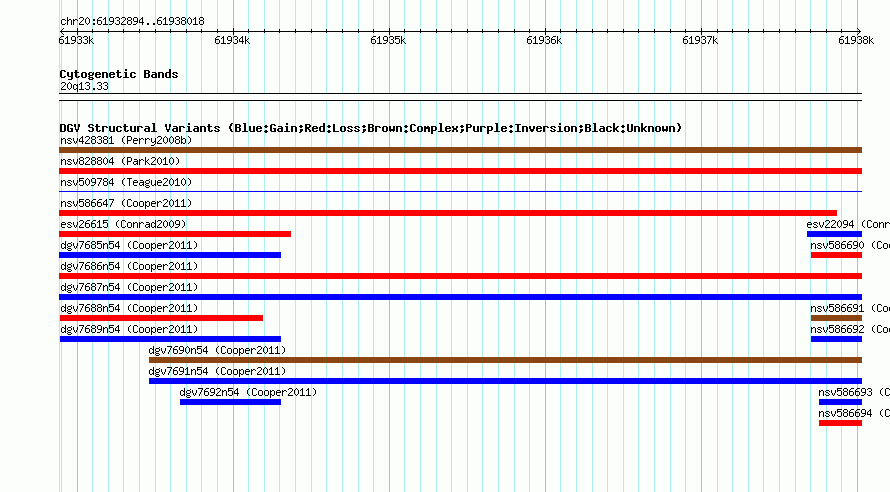Open the nsv586647 (Cooper2011) label
Image resolution: width=890 pixels, height=492 pixels.
[126, 203]
